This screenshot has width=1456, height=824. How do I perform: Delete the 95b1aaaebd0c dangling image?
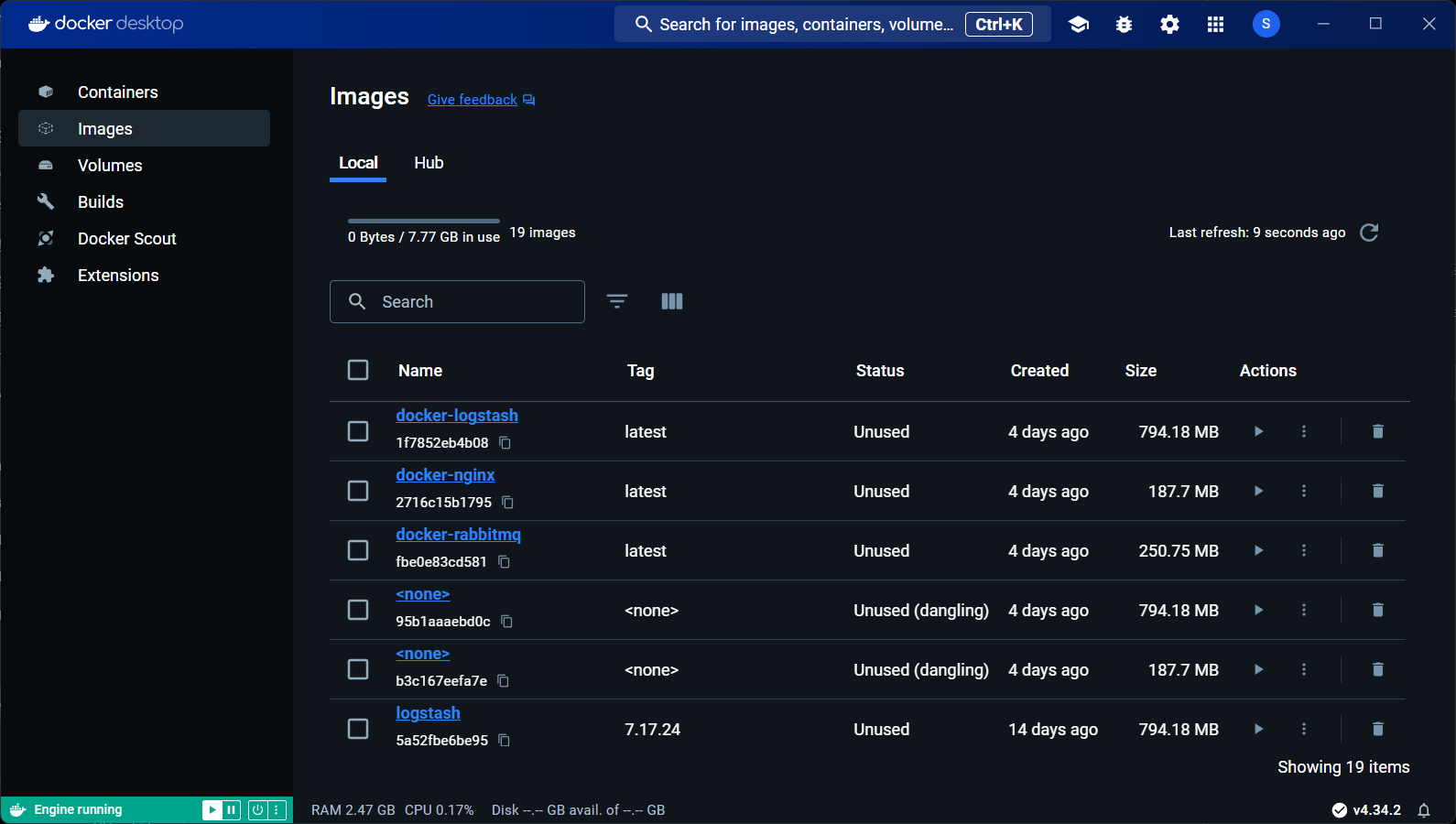(x=1377, y=610)
